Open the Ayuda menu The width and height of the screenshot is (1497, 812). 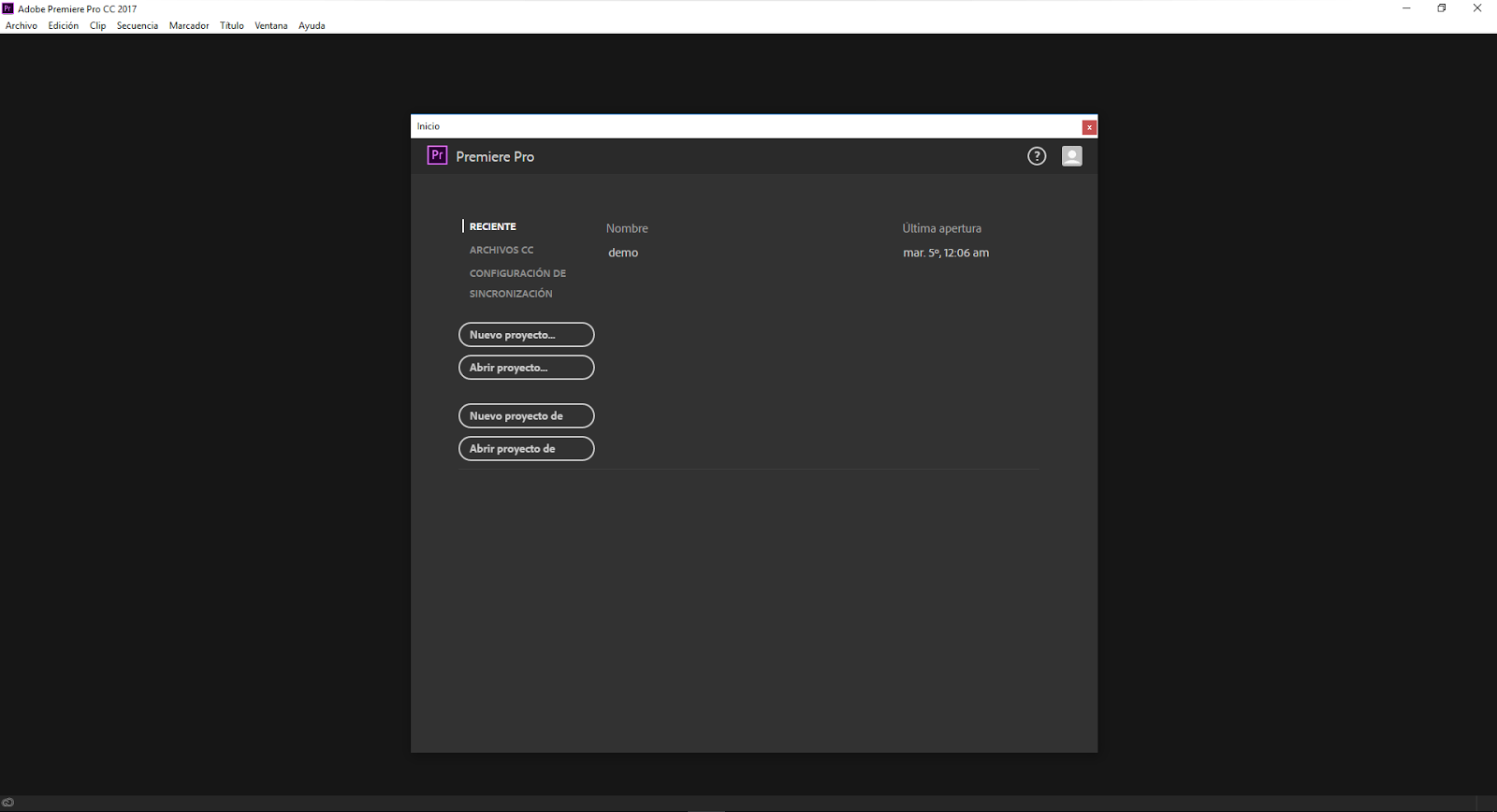point(312,25)
